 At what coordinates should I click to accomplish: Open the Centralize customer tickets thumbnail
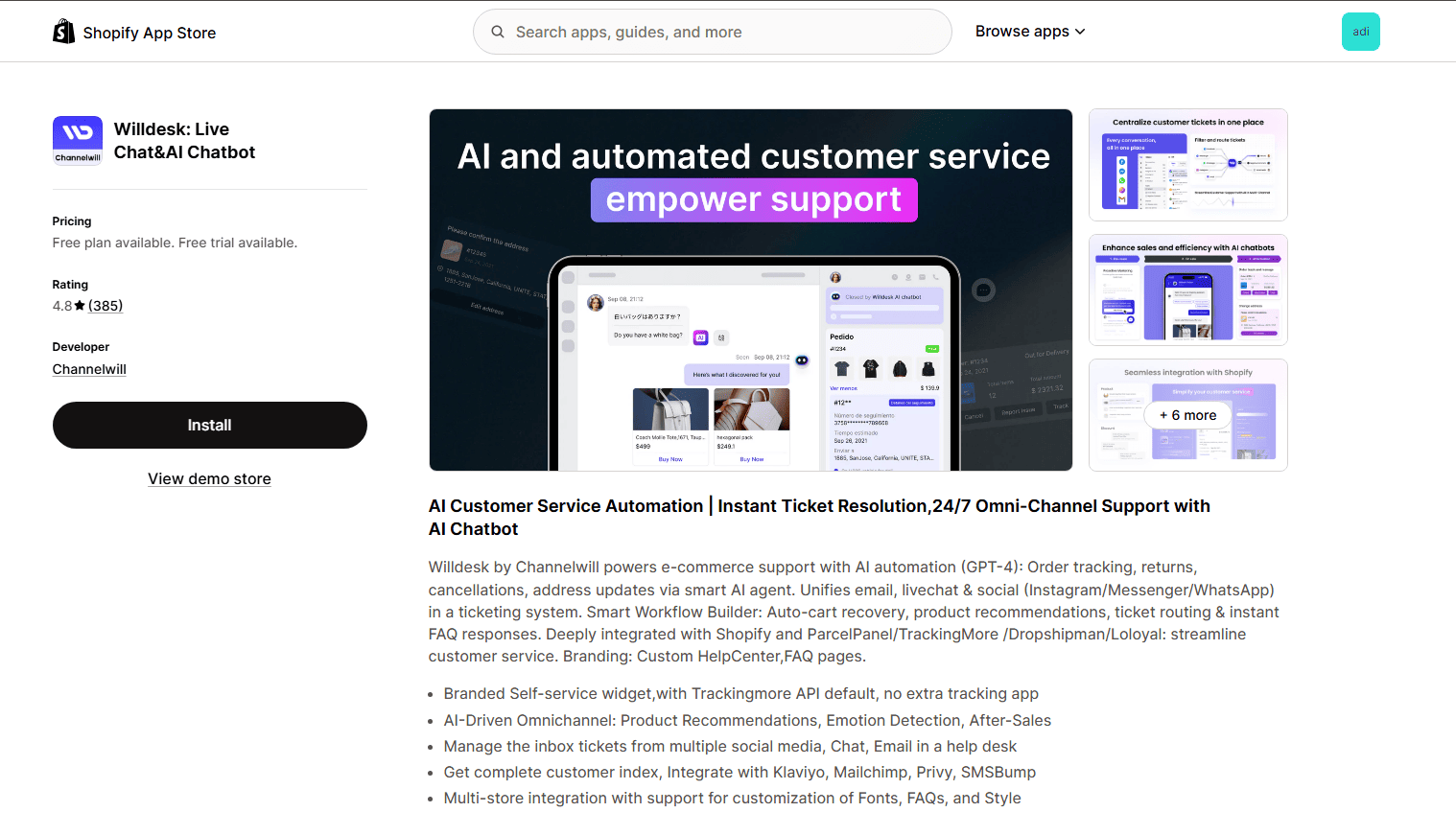(1188, 165)
